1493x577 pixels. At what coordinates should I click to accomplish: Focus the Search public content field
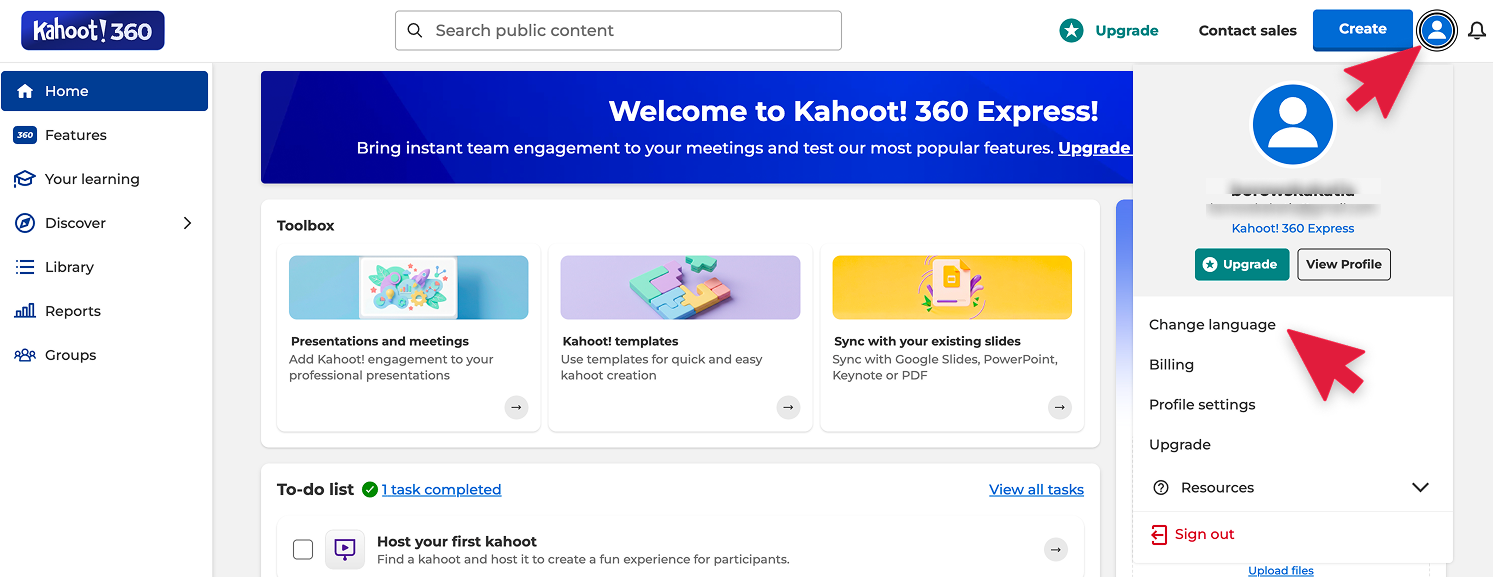coord(618,31)
